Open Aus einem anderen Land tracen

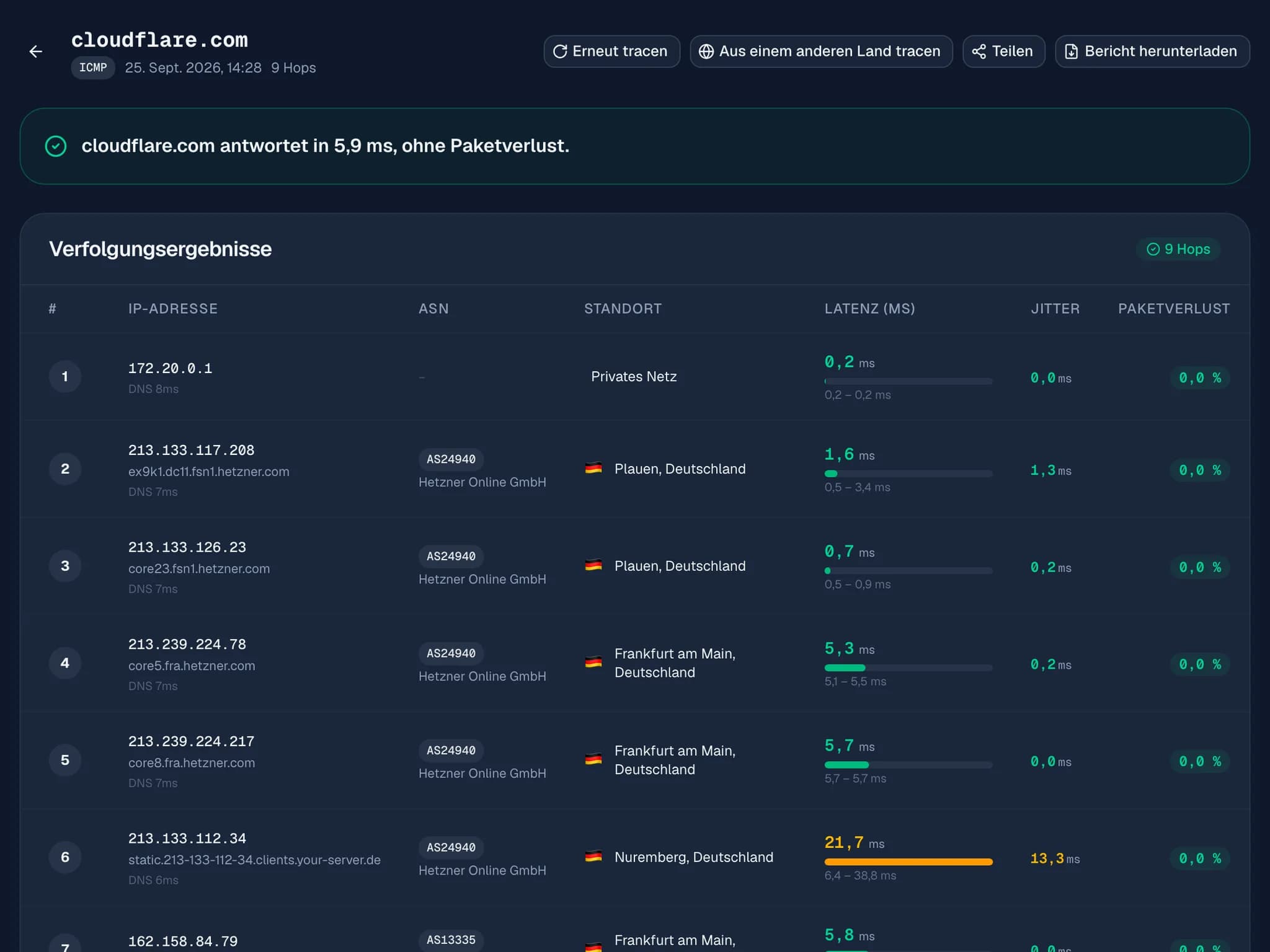[821, 51]
